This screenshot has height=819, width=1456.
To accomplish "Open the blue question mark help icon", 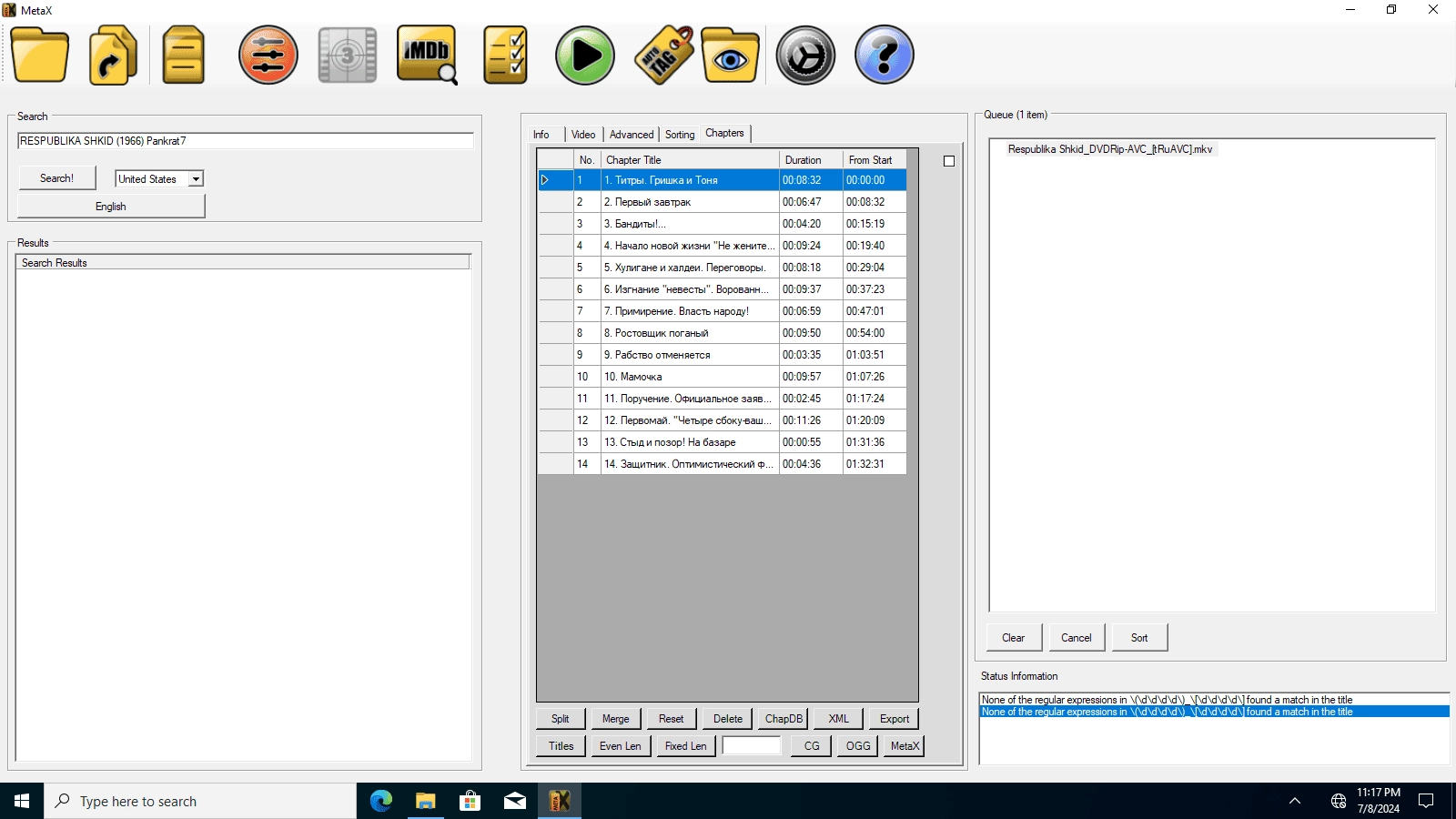I will [x=885, y=56].
